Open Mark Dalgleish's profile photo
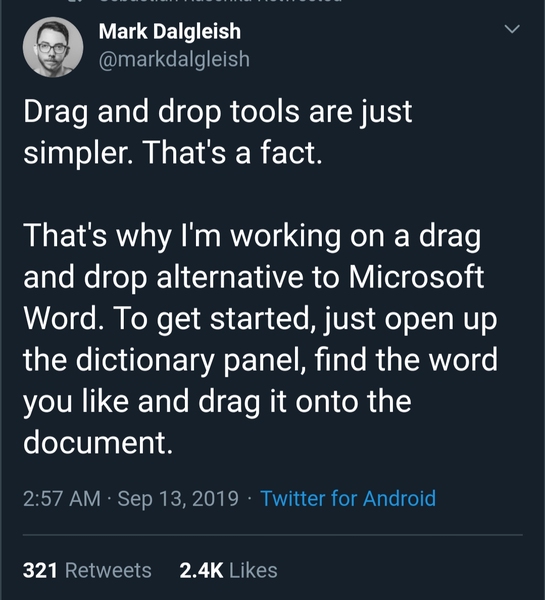The width and height of the screenshot is (545, 600). click(53, 47)
